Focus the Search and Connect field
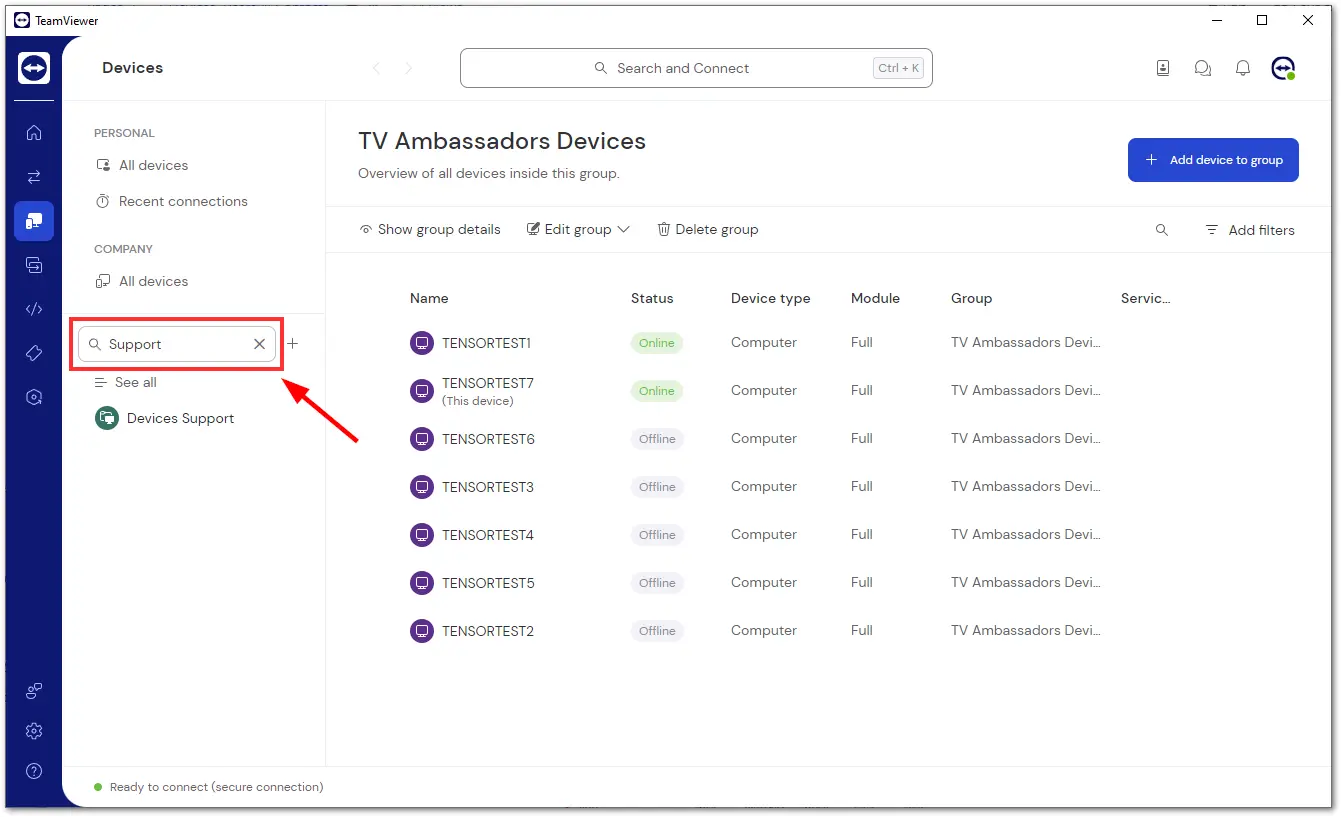This screenshot has height=817, width=1341. point(696,68)
